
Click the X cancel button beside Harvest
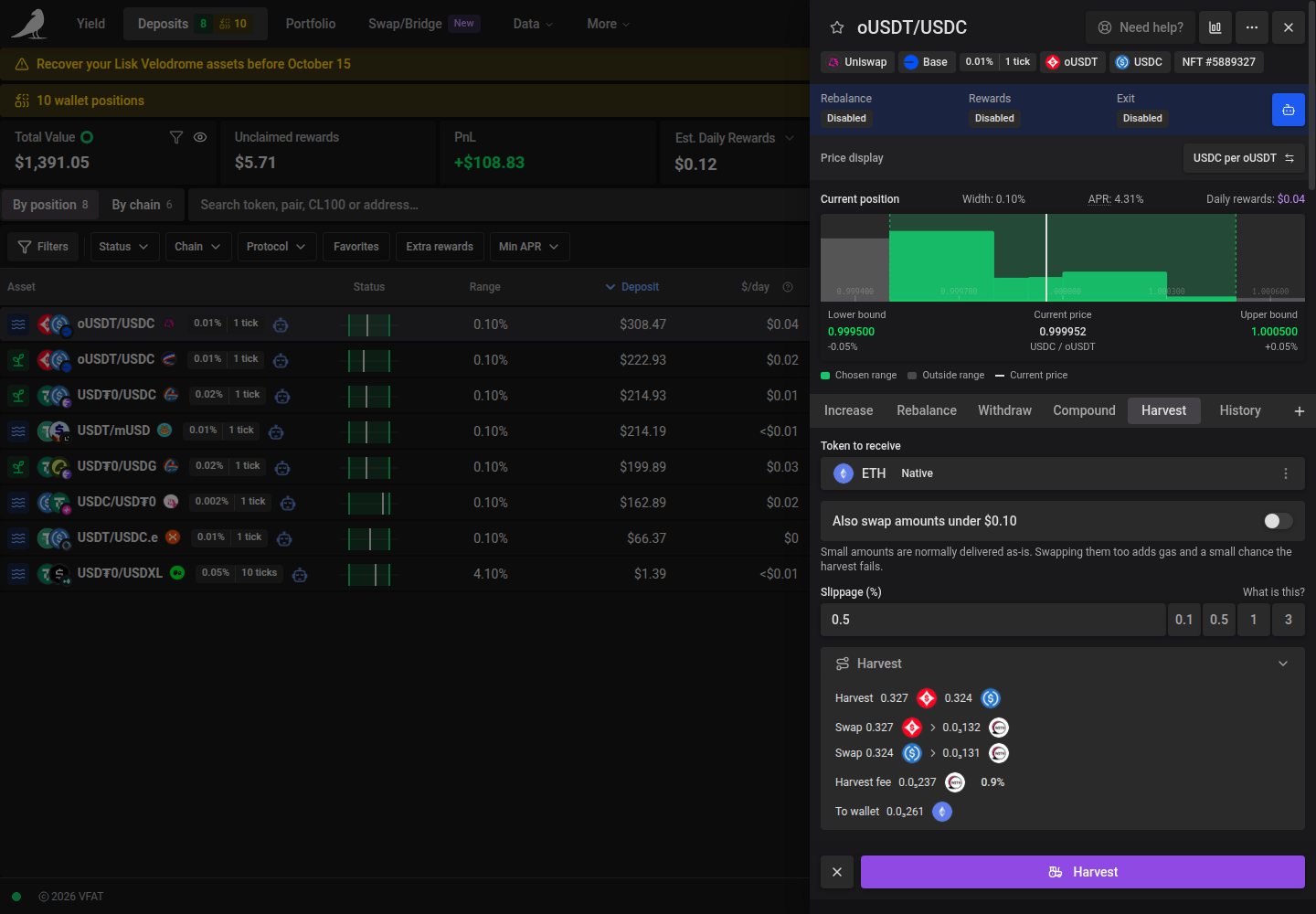[837, 872]
